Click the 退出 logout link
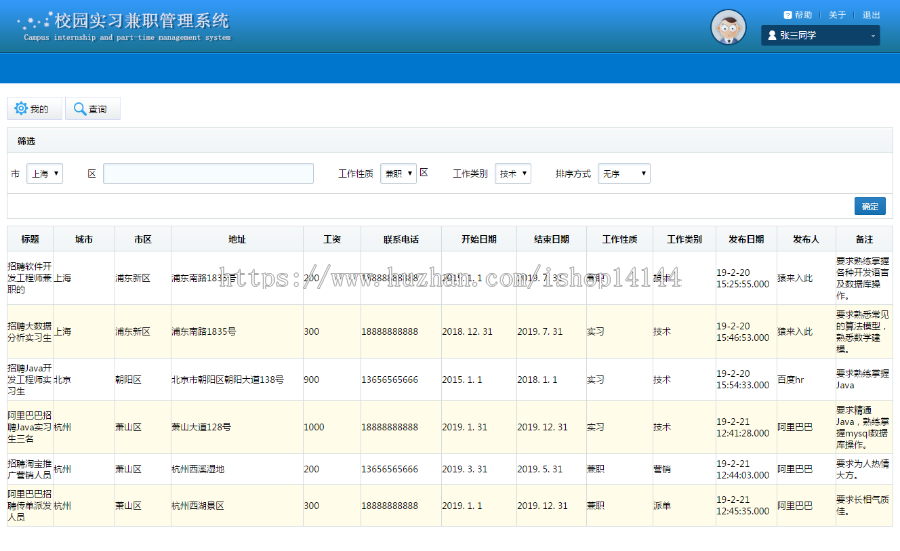This screenshot has height=551, width=900. click(x=871, y=15)
